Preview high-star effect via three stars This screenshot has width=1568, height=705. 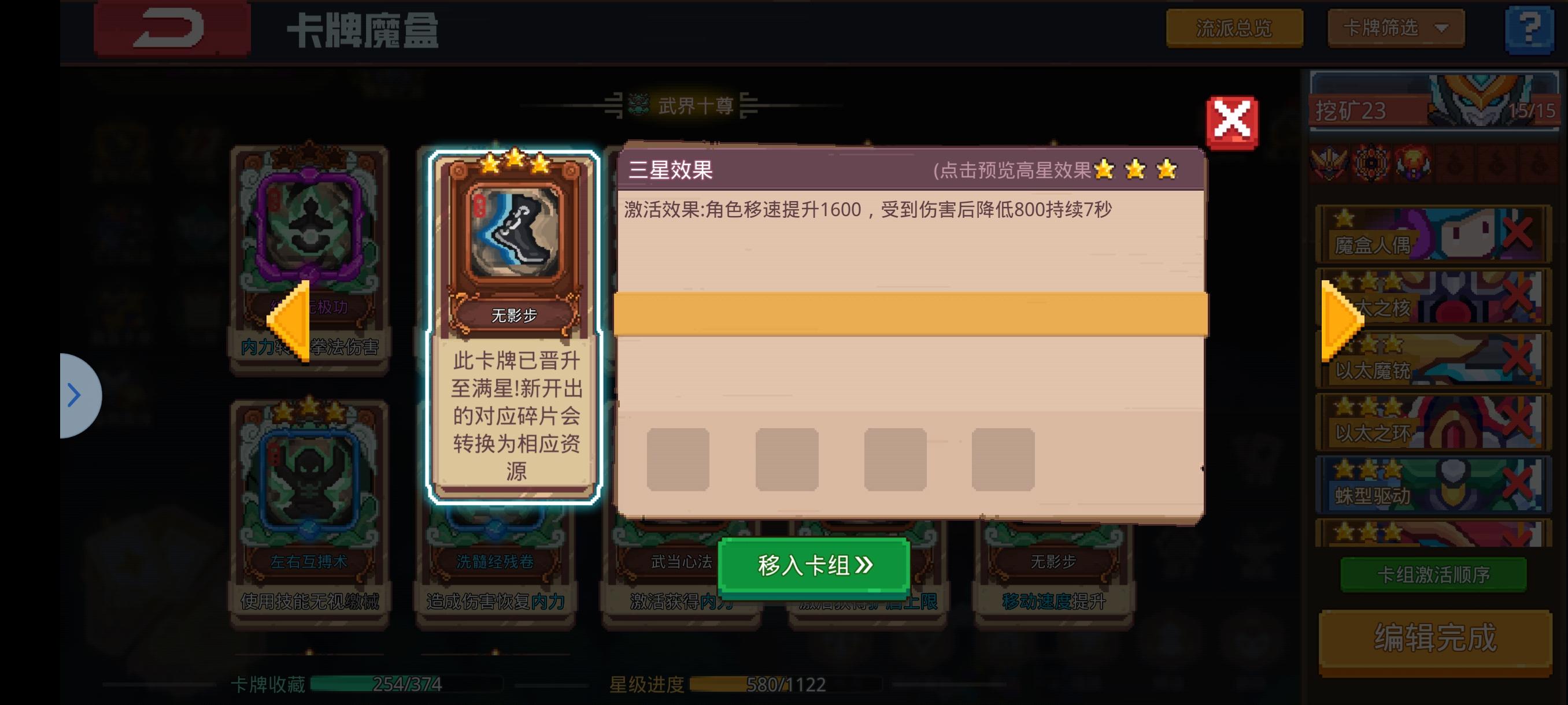point(1135,170)
